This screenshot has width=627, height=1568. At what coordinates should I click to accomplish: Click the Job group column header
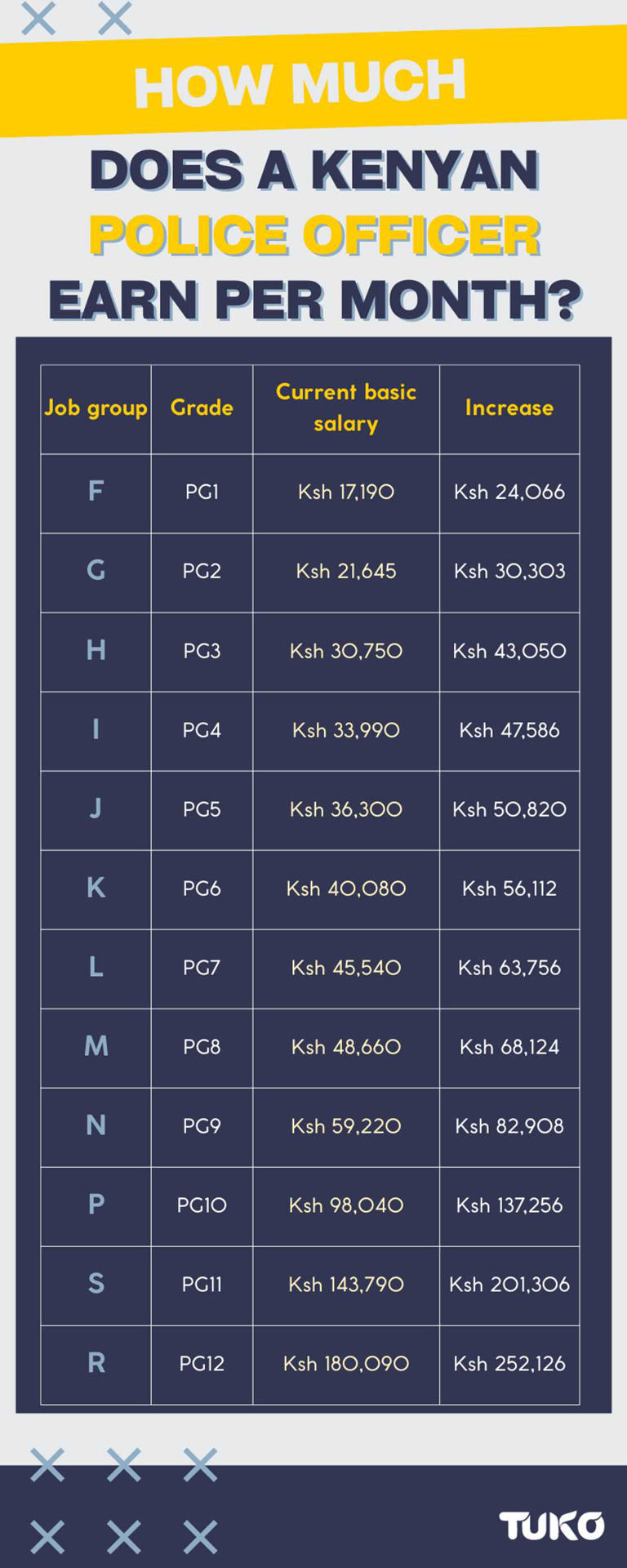[x=96, y=408]
